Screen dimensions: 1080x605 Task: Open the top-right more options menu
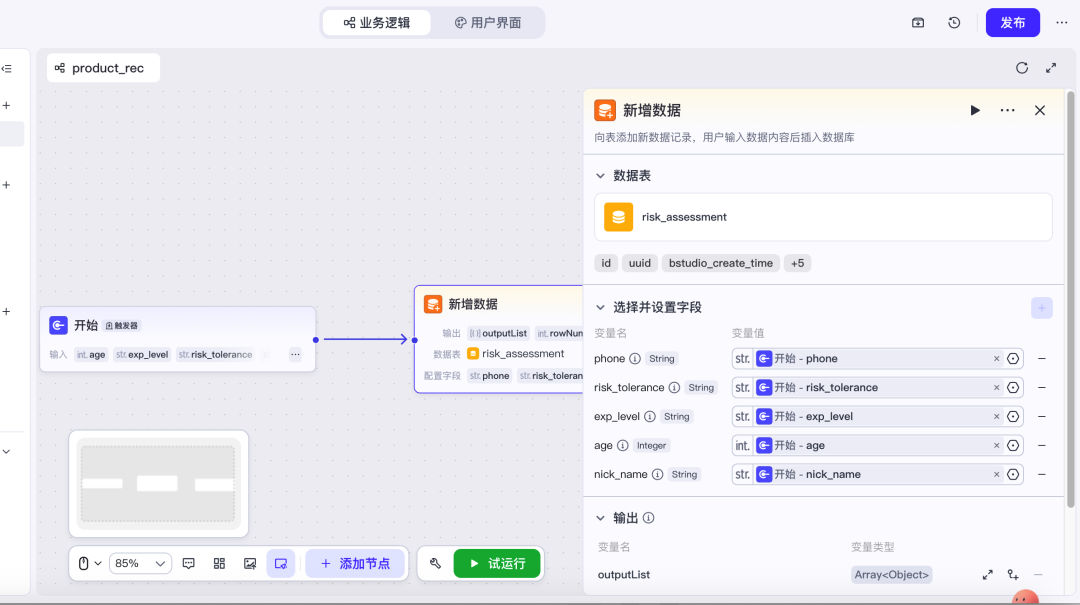1062,23
